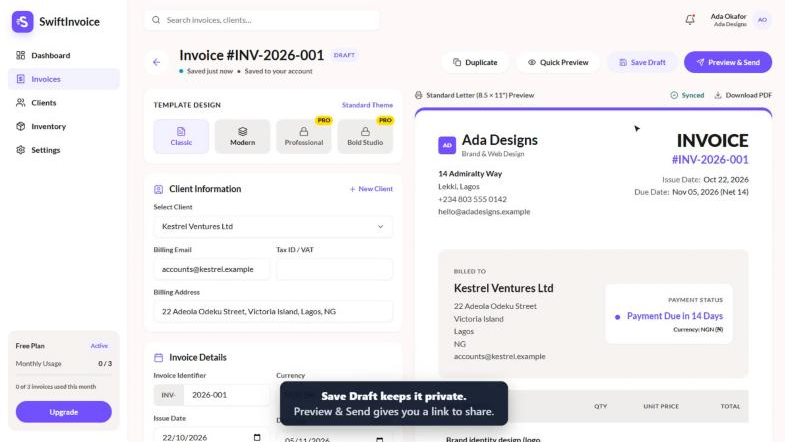Viewport: 785px width, 442px height.
Task: Click the DRAFT status badge
Action: click(x=344, y=55)
